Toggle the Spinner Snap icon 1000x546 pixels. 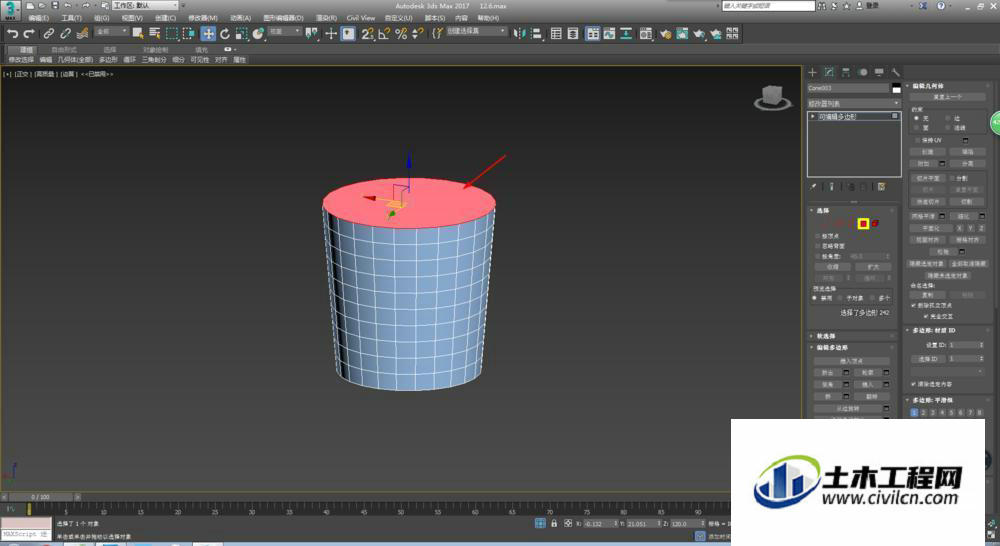(x=418, y=34)
